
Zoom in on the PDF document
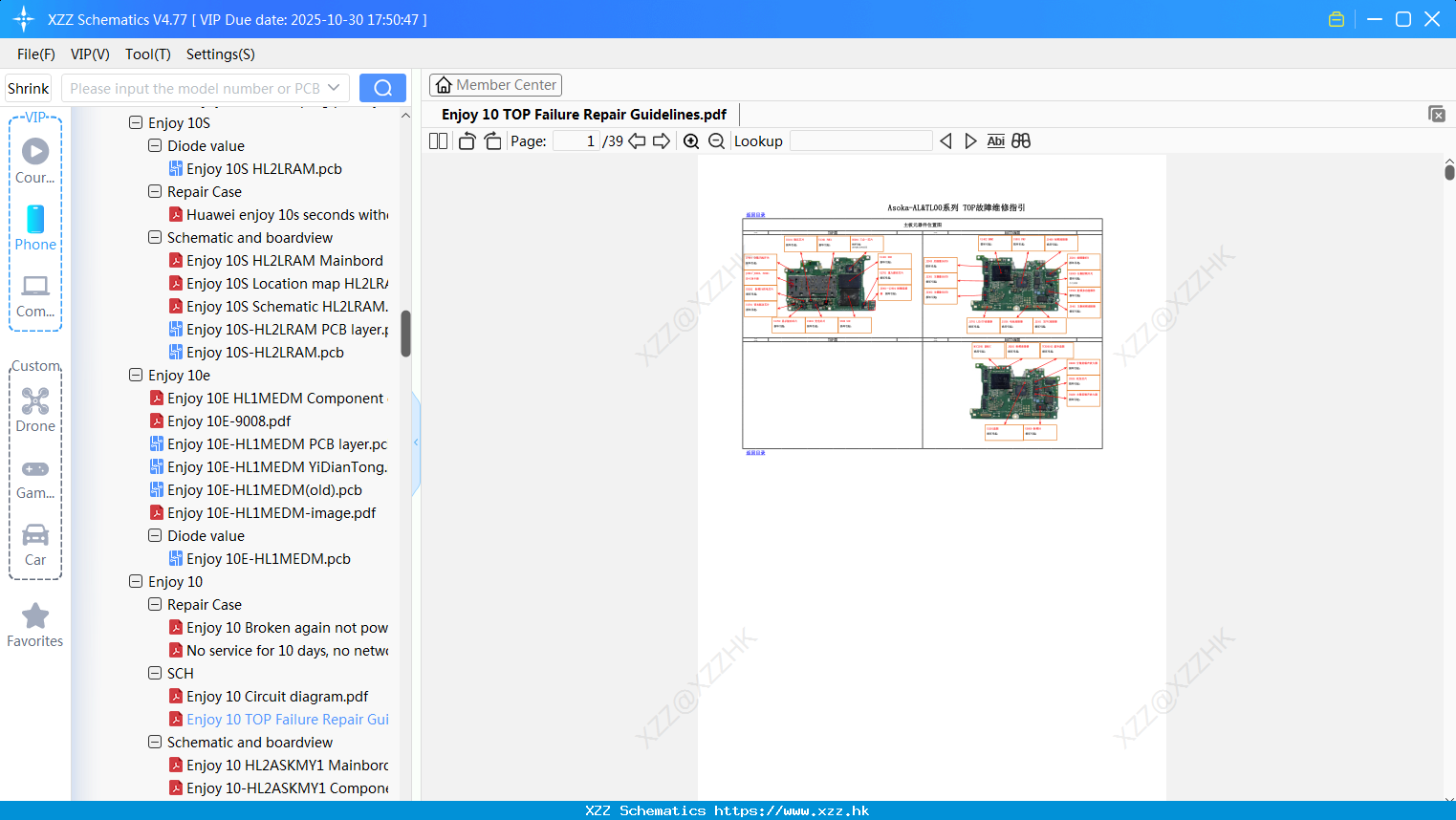(691, 141)
